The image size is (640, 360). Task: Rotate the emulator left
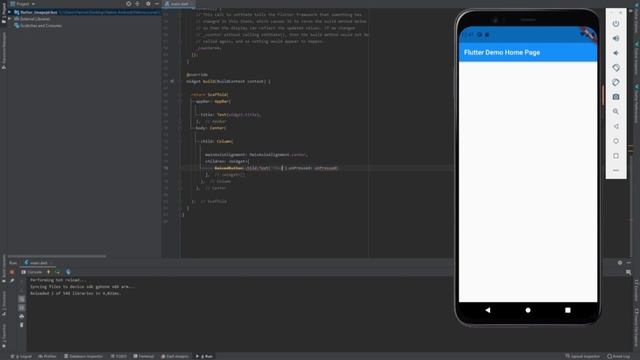[616, 68]
